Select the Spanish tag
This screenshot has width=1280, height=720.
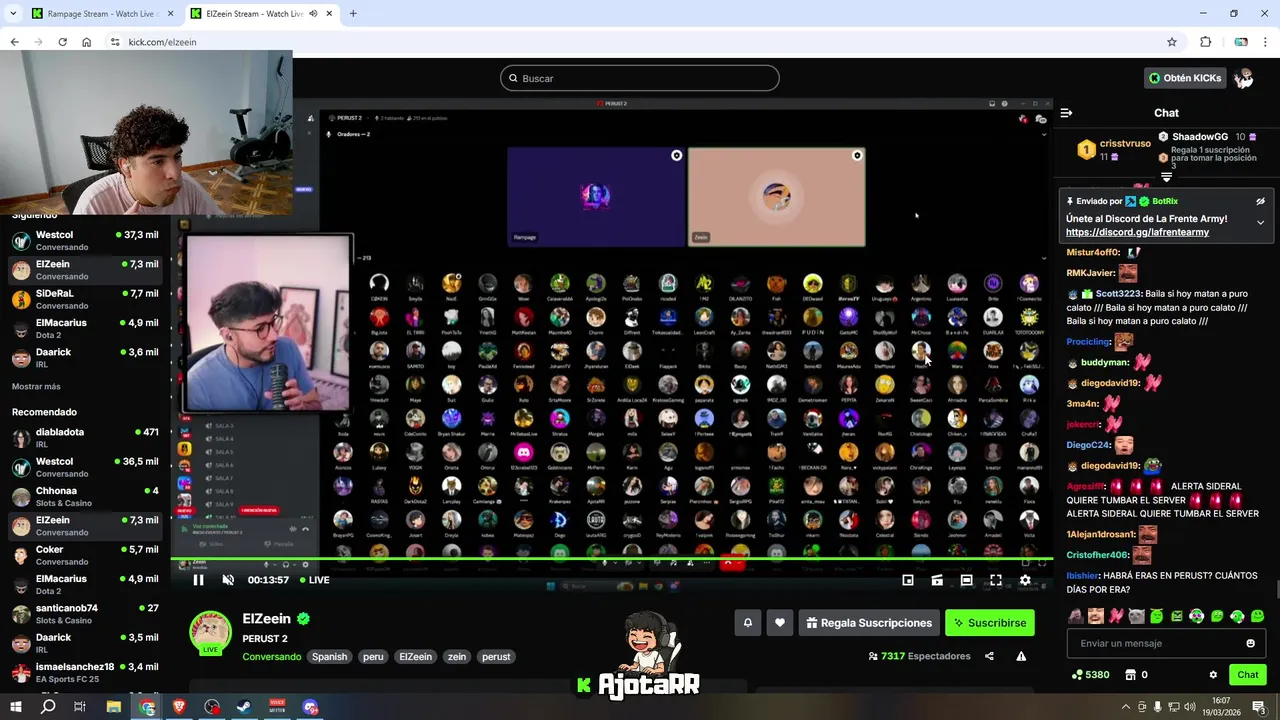(329, 657)
